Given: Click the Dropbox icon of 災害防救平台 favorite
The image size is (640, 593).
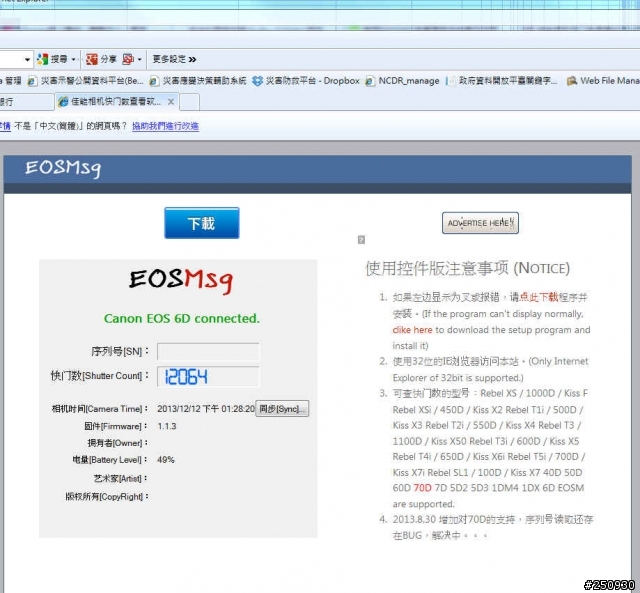Looking at the screenshot, I should point(257,81).
